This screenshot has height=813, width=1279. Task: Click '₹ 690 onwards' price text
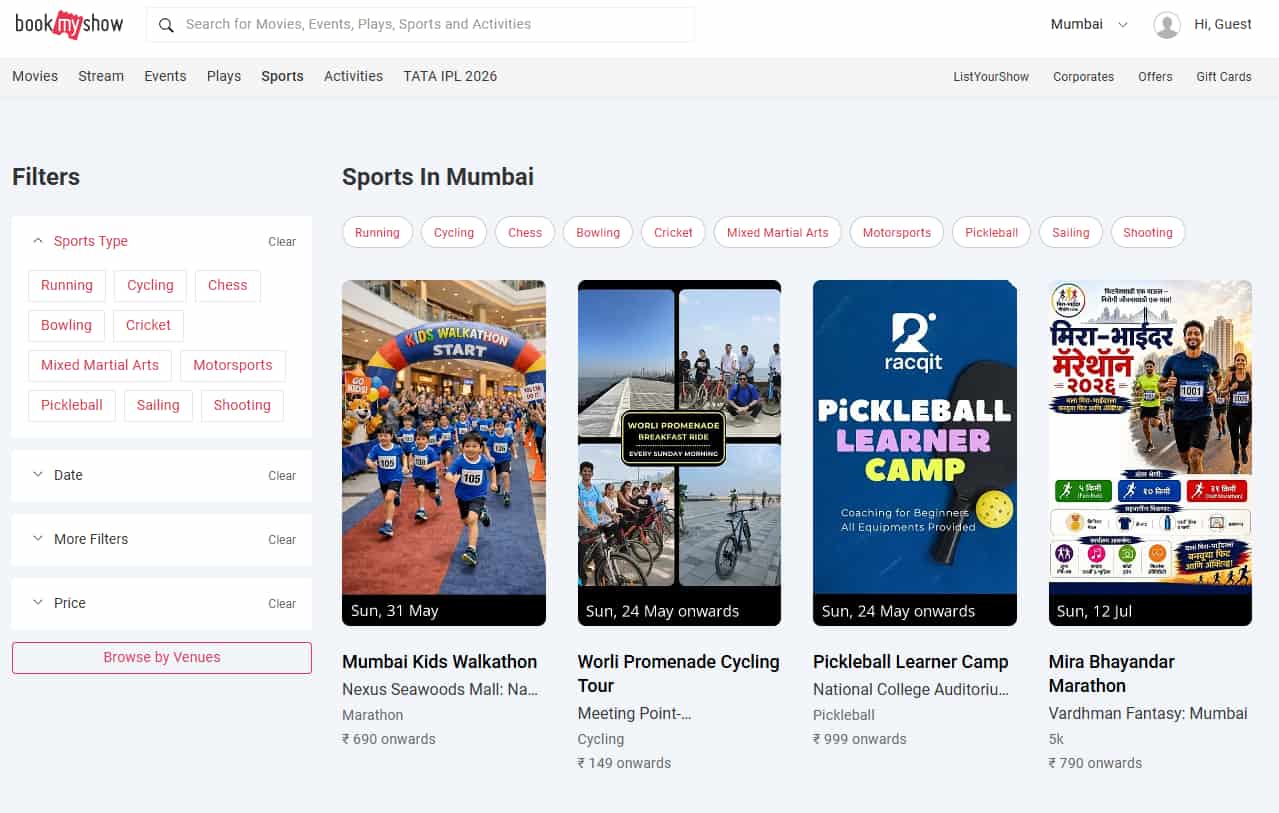click(389, 739)
